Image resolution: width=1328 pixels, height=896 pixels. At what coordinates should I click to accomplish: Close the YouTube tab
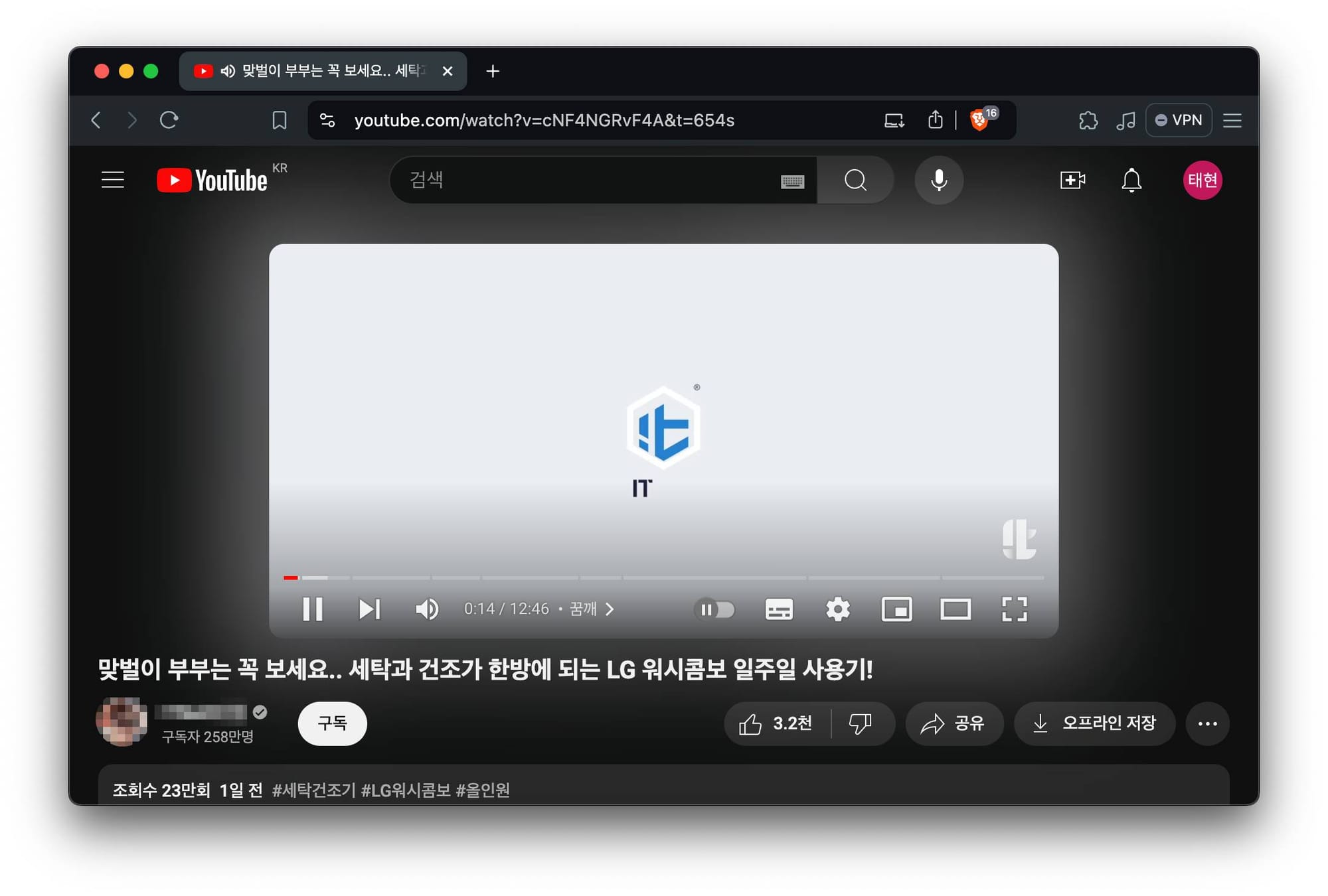(x=448, y=71)
